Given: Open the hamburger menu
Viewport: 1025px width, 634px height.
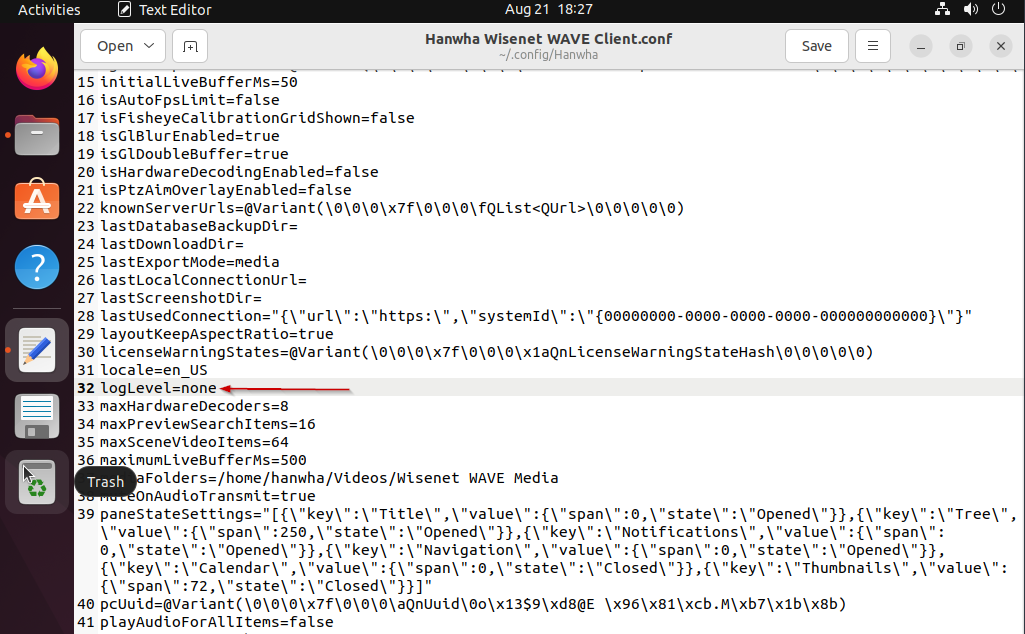Looking at the screenshot, I should pos(872,46).
